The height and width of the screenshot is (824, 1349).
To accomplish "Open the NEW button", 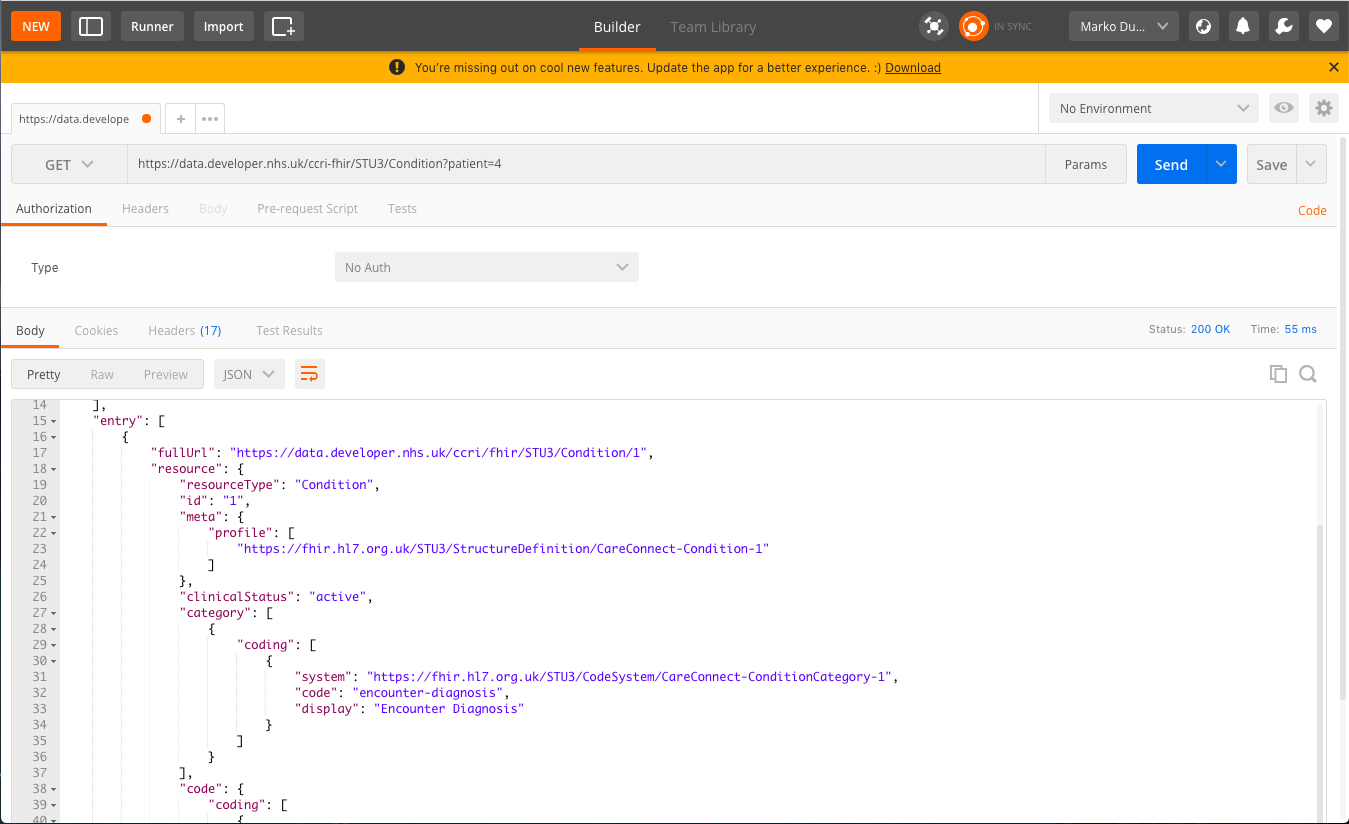I will pyautogui.click(x=36, y=26).
